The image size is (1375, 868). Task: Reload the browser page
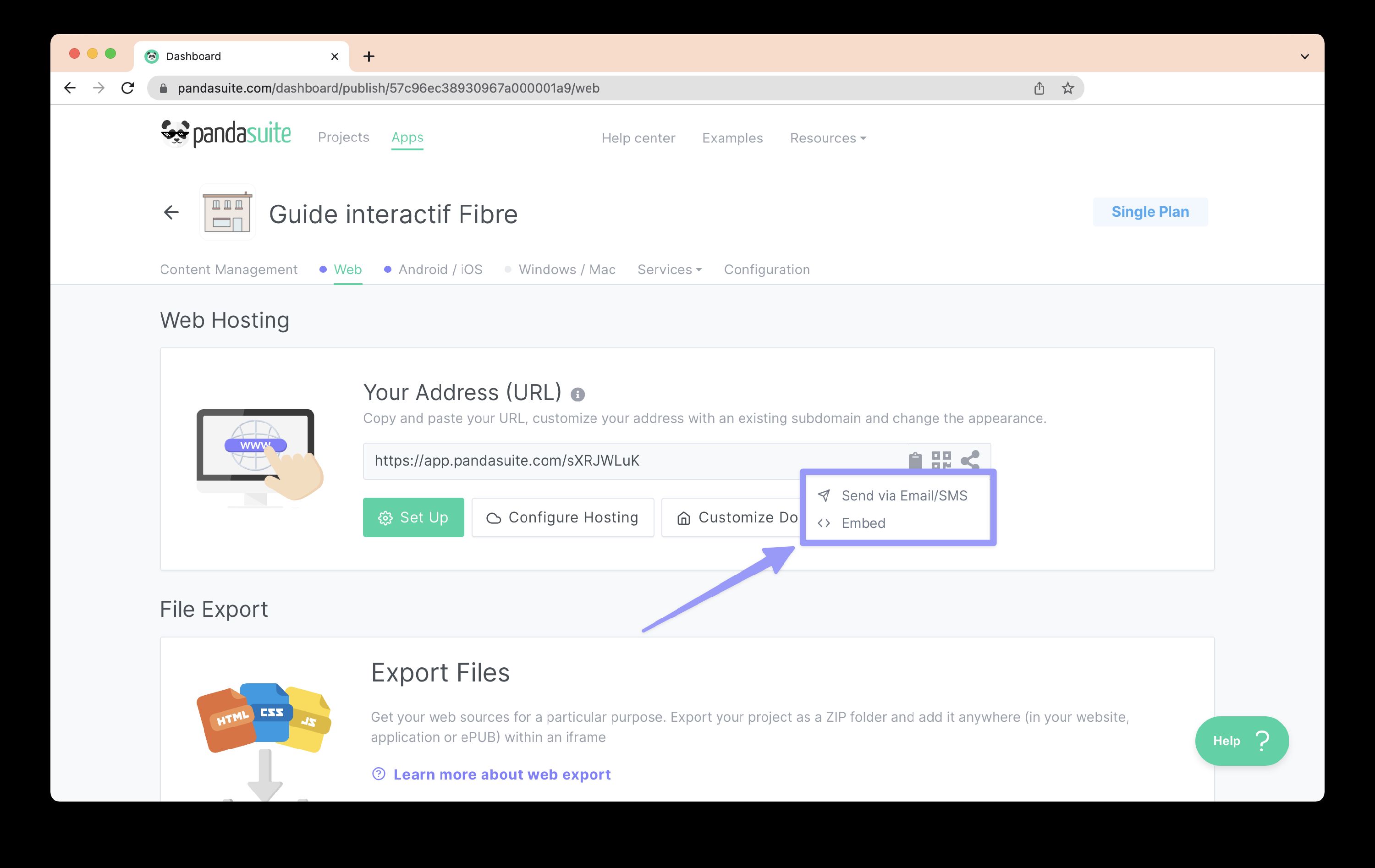[x=128, y=88]
